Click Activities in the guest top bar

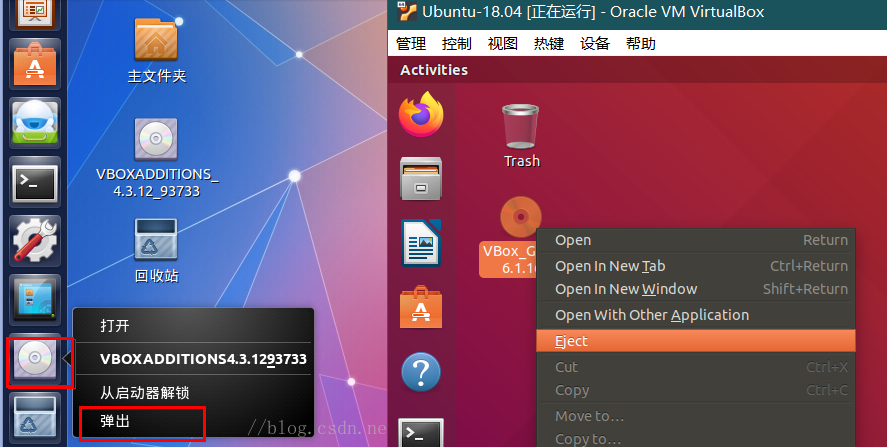point(434,70)
